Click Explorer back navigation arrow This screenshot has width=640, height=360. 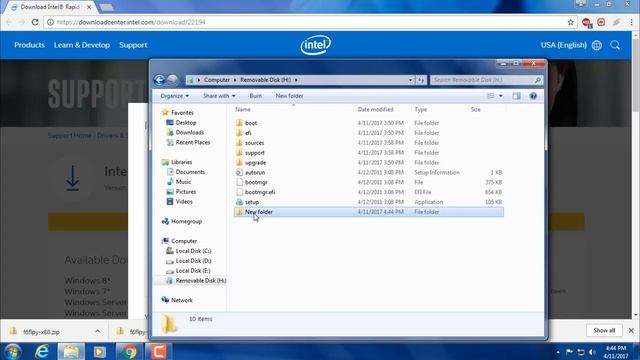click(x=160, y=80)
